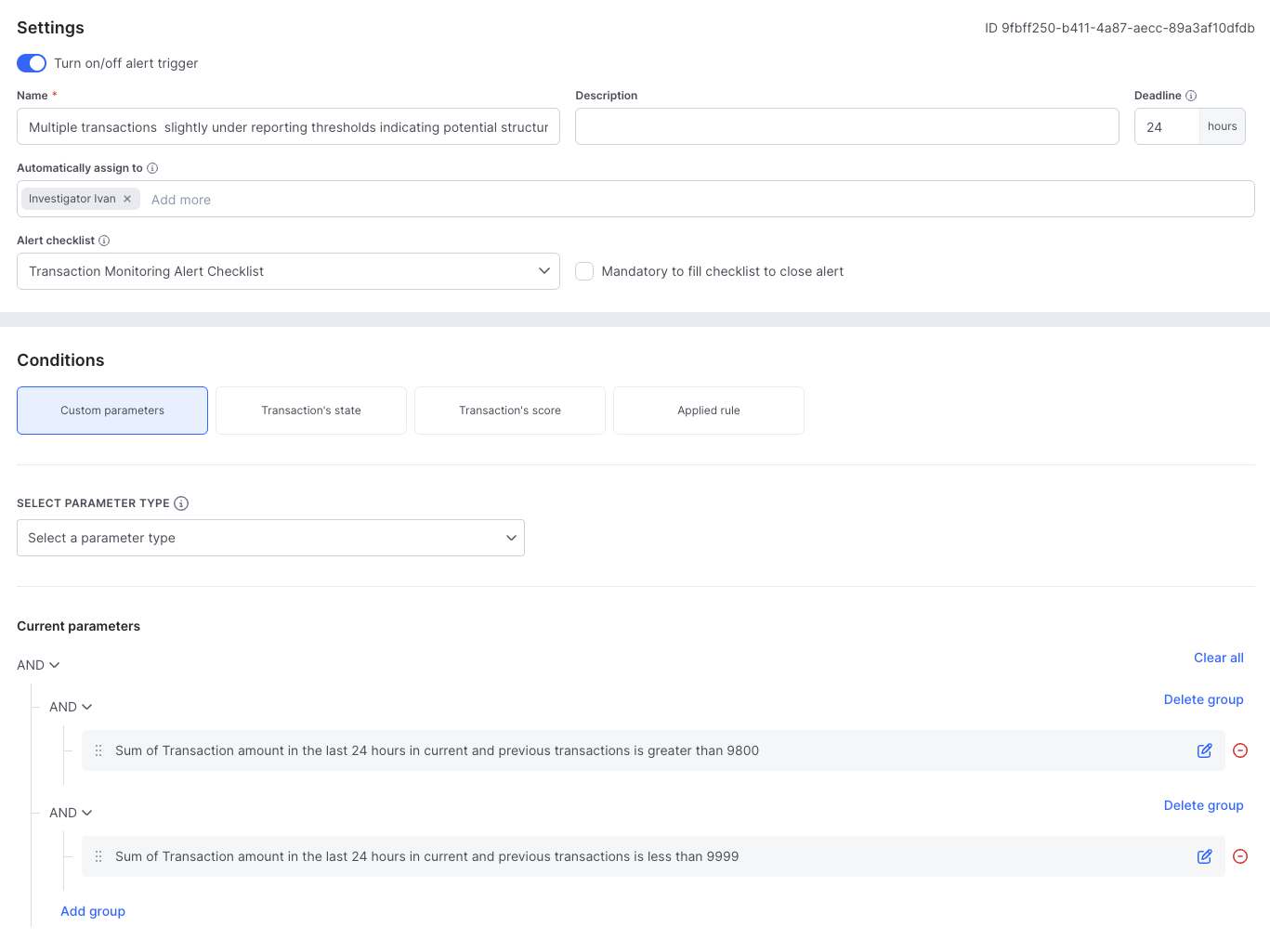Remove the greater than 9800 parameter
Viewport: 1270px width, 952px height.
[x=1240, y=750]
